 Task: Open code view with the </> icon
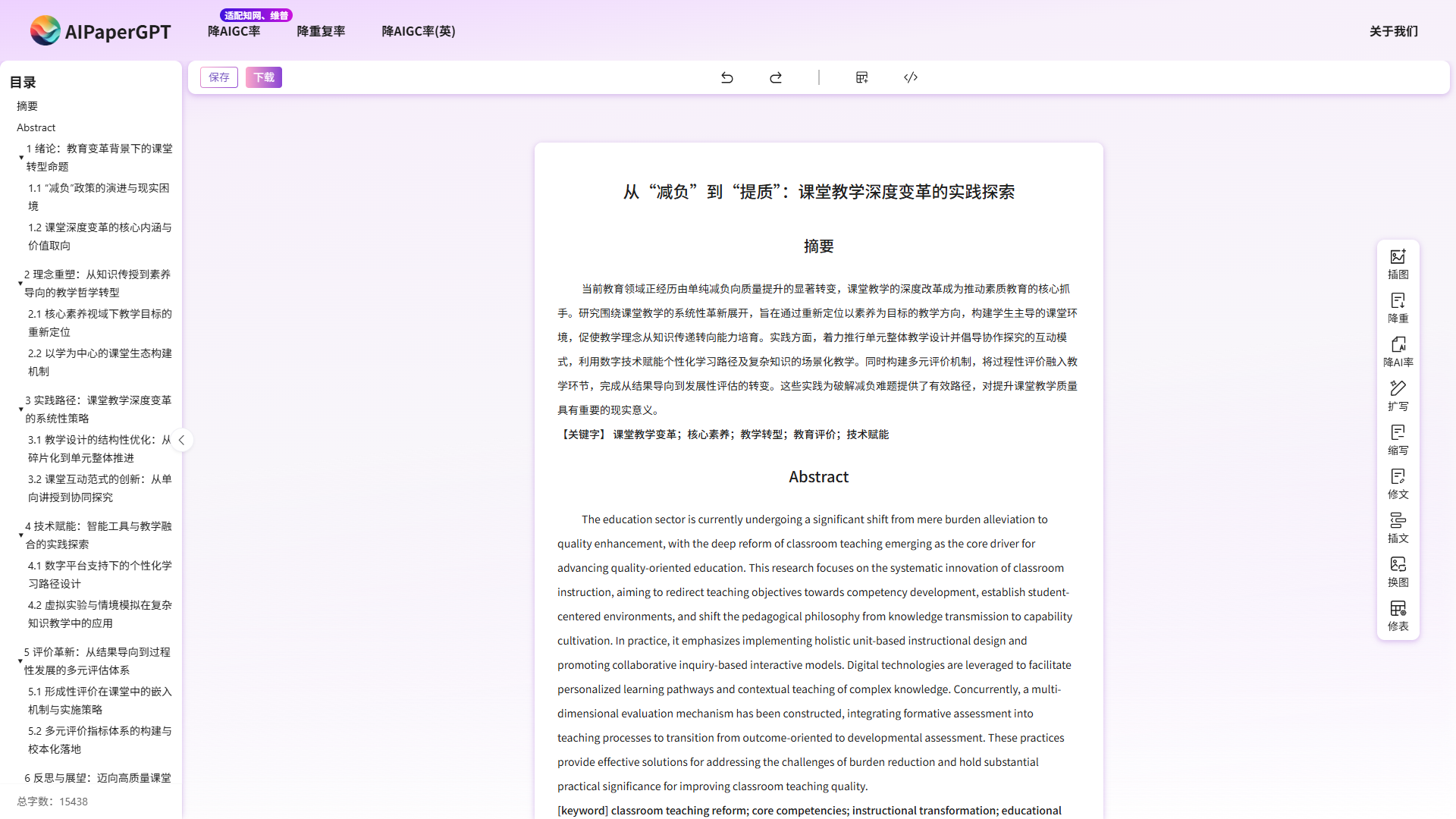(910, 77)
